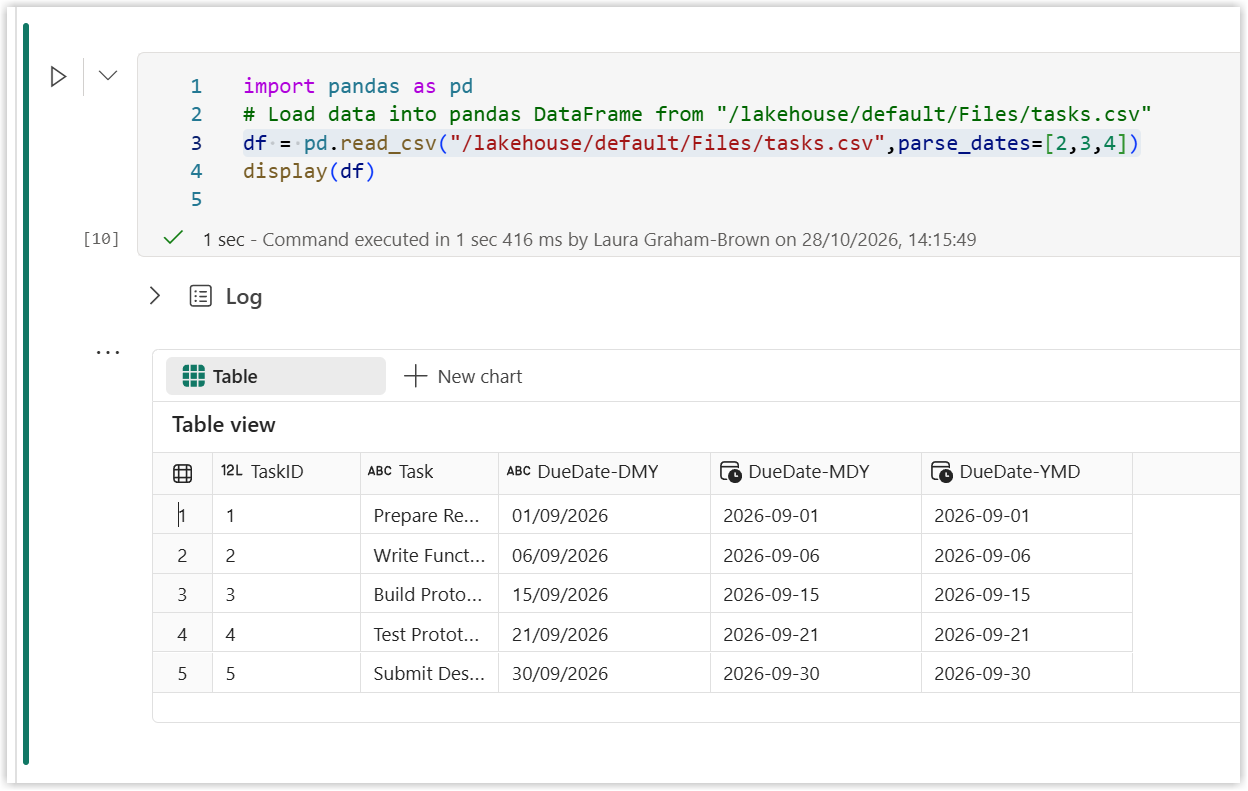Select cell 'Write Funct...' in Task column
Image resolution: width=1248 pixels, height=791 pixels.
430,555
